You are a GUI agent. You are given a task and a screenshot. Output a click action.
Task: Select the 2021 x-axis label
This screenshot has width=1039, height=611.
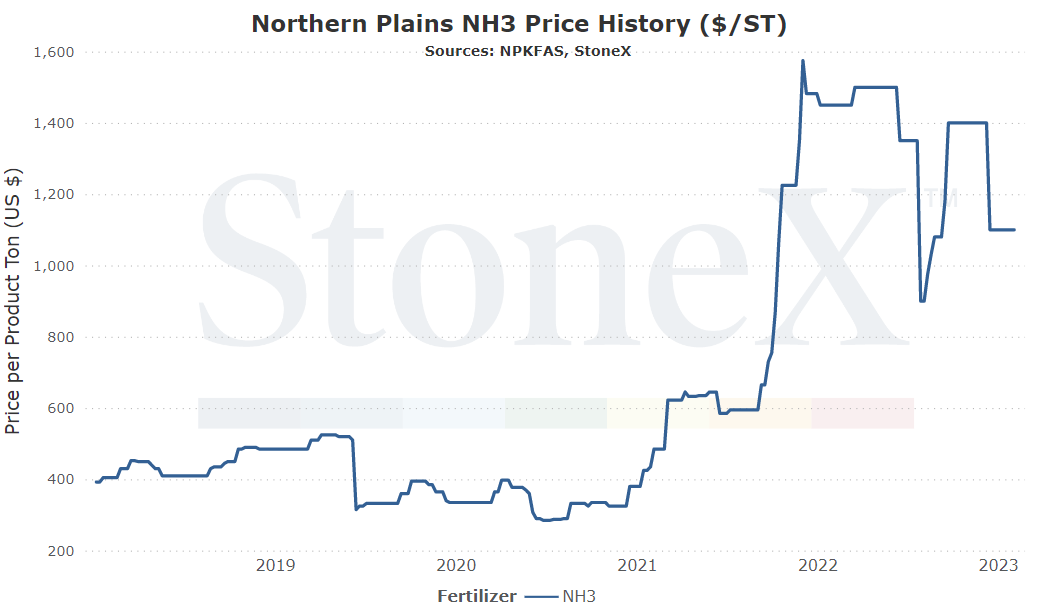pyautogui.click(x=637, y=565)
